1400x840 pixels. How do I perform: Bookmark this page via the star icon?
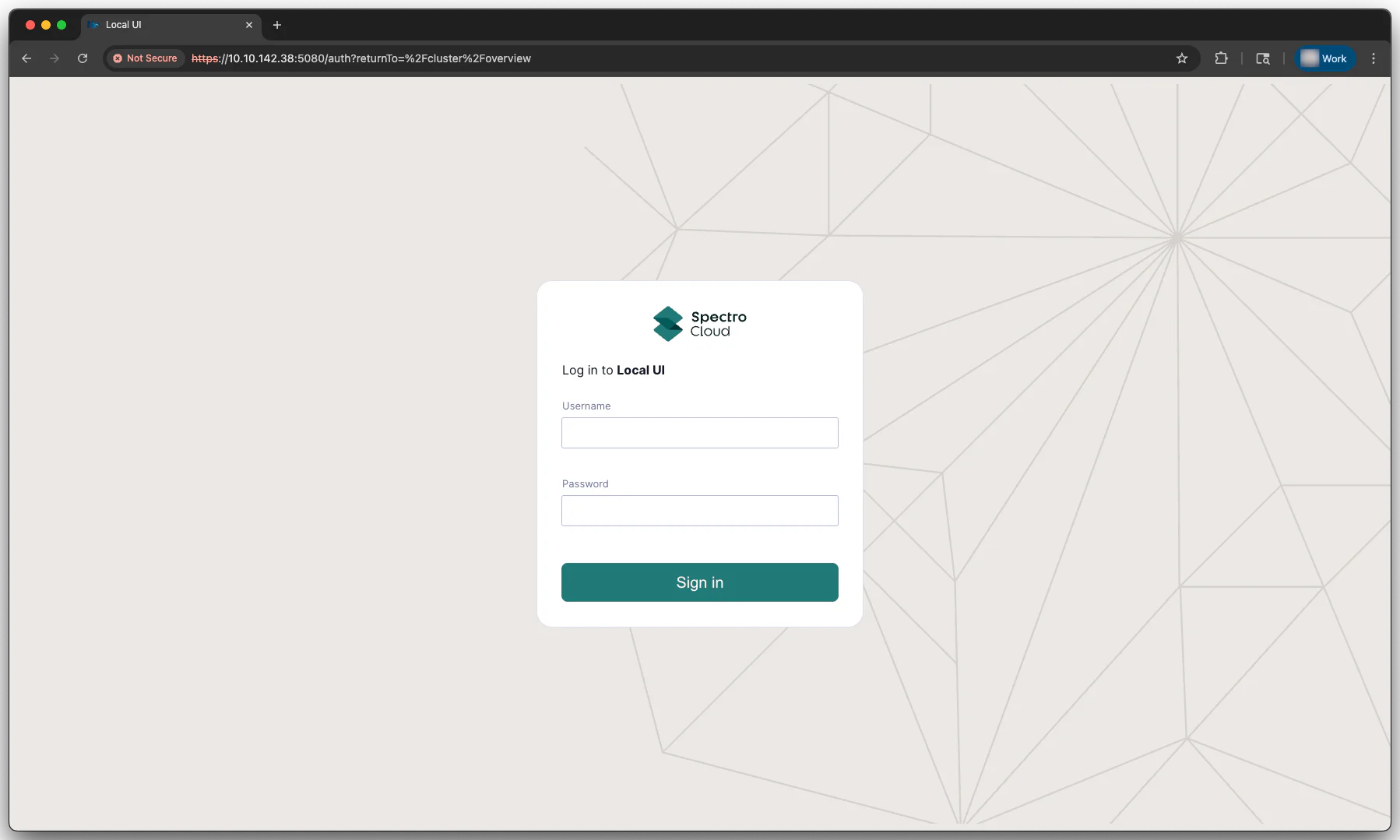[x=1182, y=58]
